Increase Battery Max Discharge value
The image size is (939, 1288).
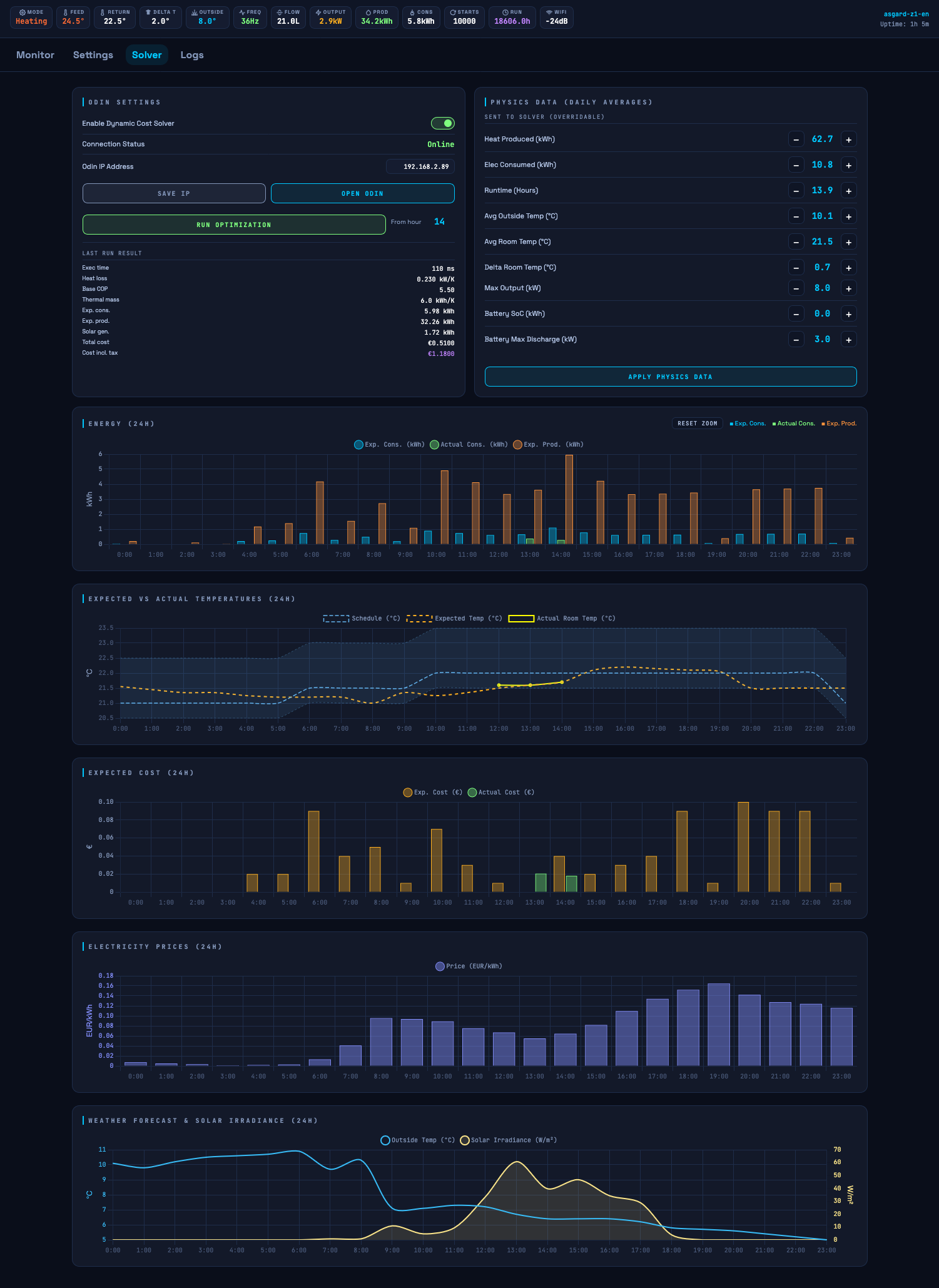click(x=848, y=340)
